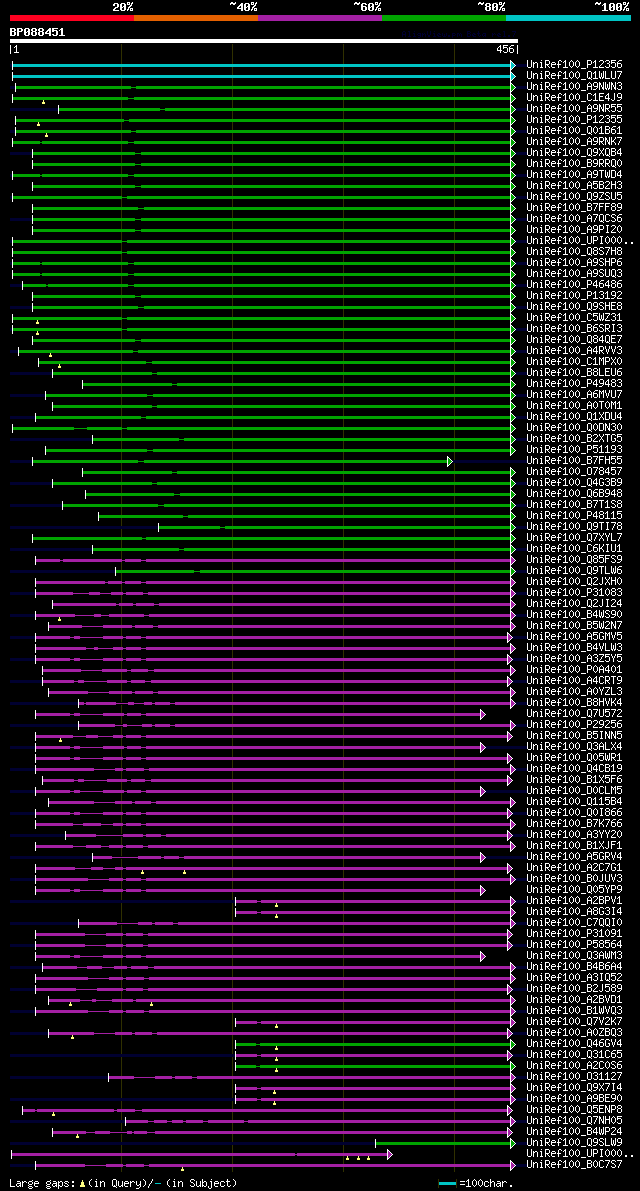Viewport: 640px width, 1191px height.
Task: Select the UniRef100_B4B6A4 entry
Action: 574,968
